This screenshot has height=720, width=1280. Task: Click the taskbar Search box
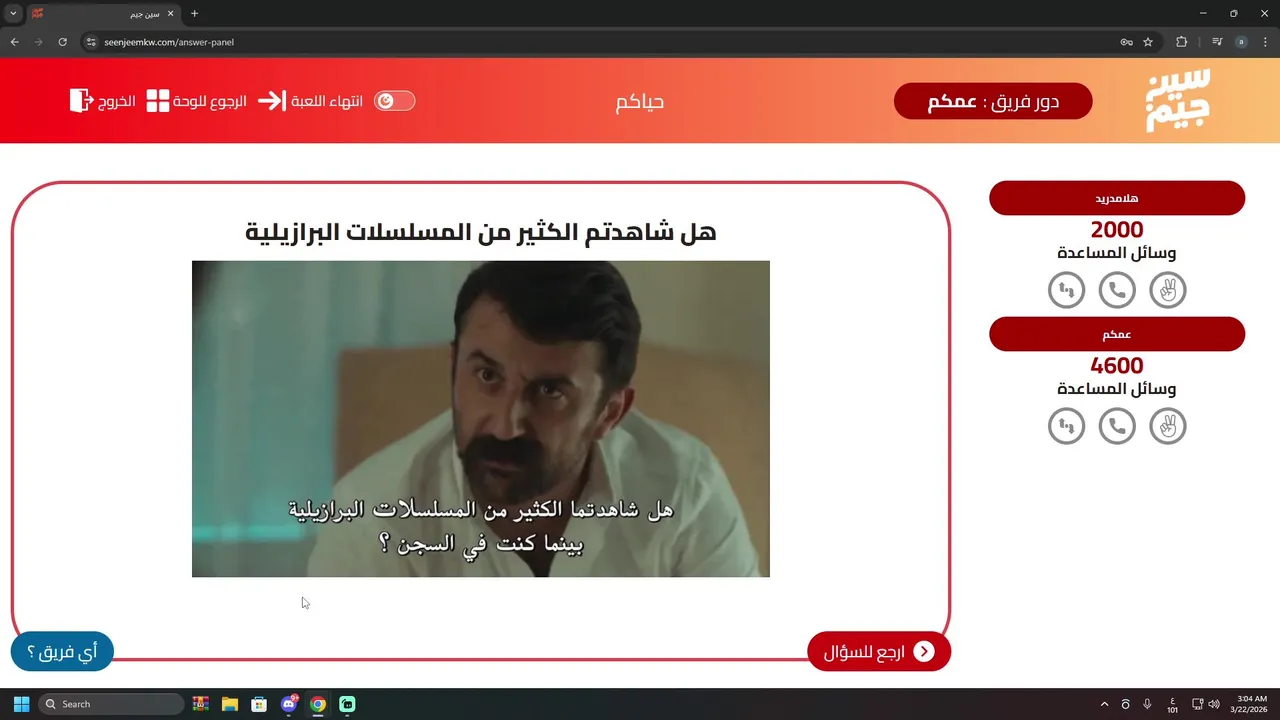coord(111,704)
